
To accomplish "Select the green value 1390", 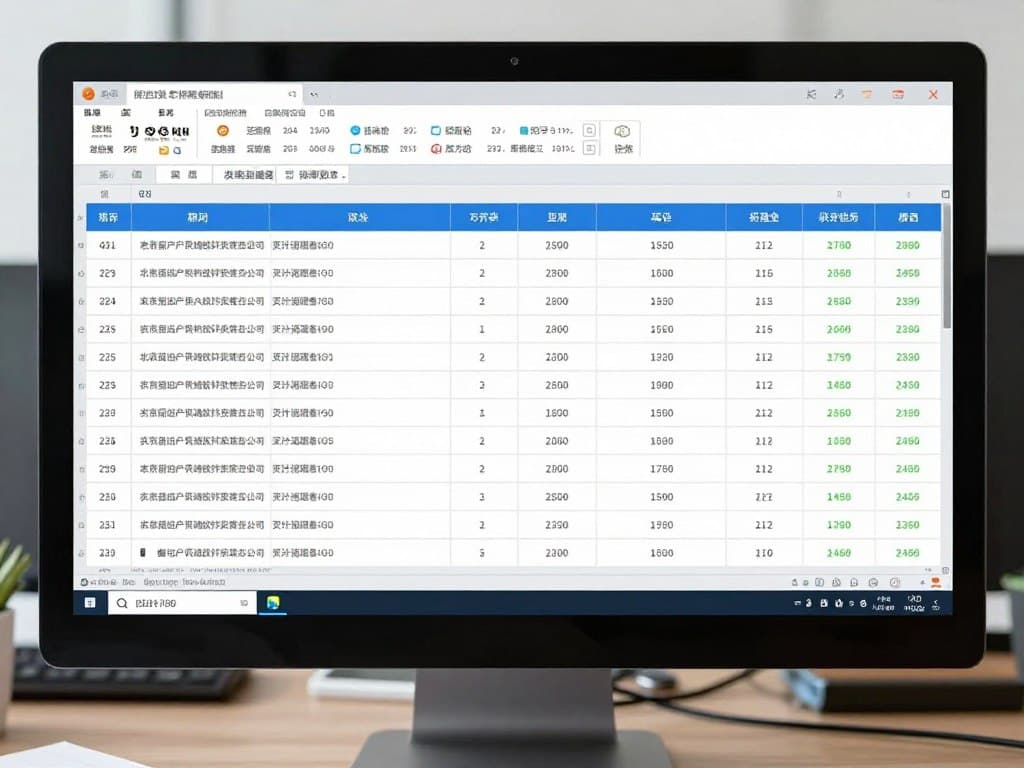I will 839,525.
